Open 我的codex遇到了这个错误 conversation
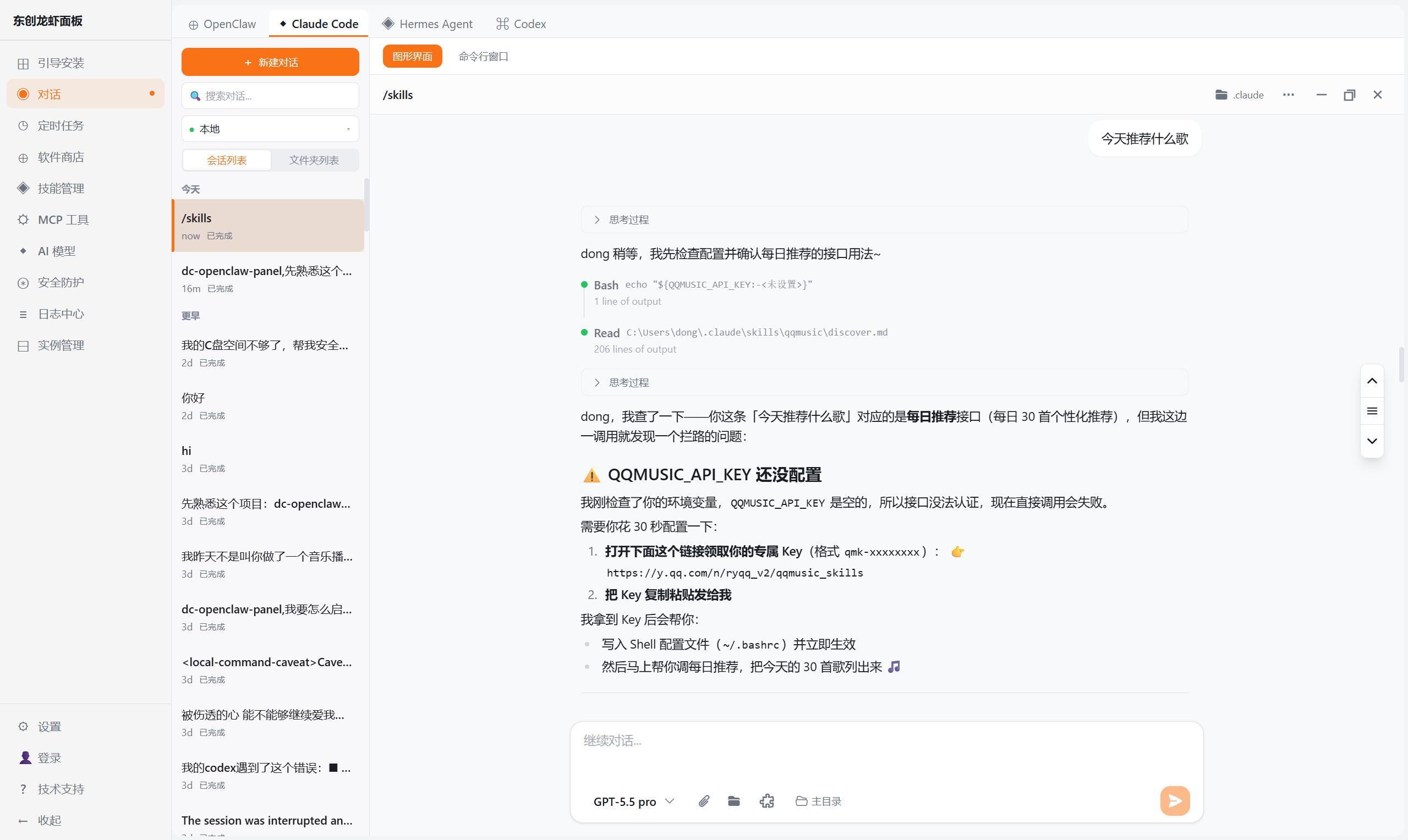The width and height of the screenshot is (1408, 840). click(x=269, y=776)
